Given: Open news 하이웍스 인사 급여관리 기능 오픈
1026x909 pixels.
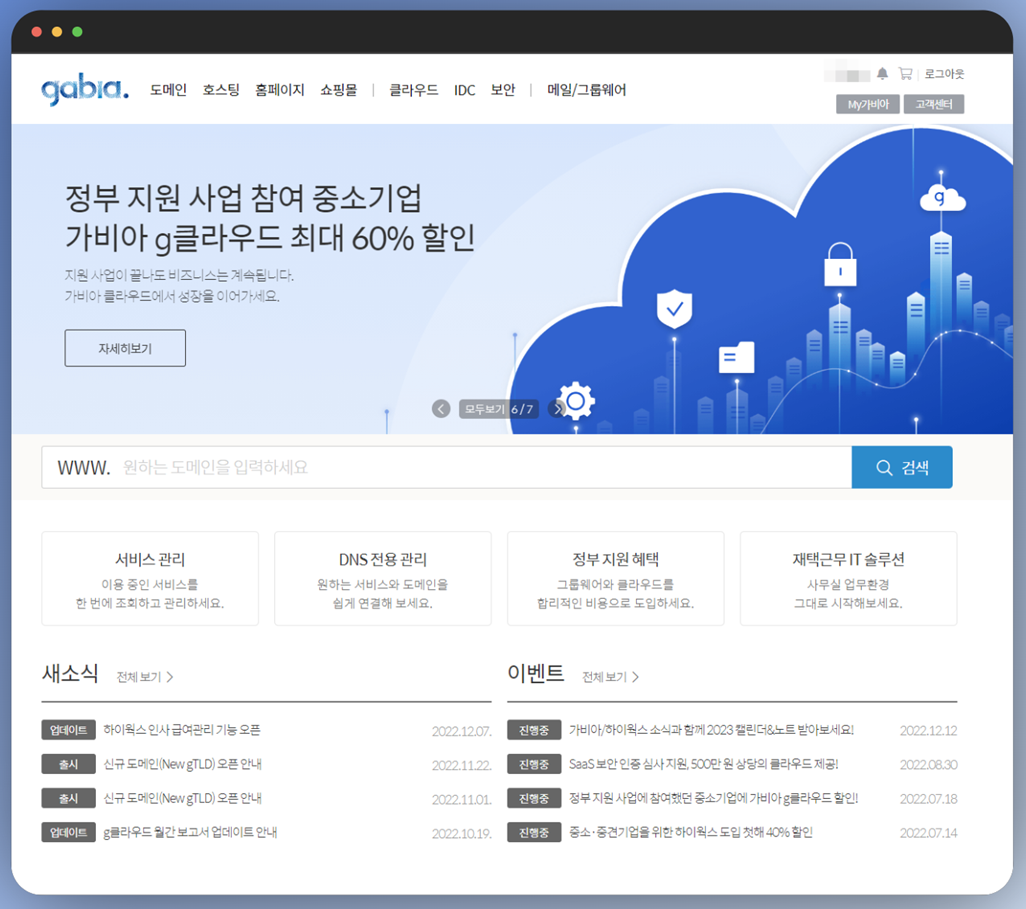Looking at the screenshot, I should pyautogui.click(x=182, y=730).
